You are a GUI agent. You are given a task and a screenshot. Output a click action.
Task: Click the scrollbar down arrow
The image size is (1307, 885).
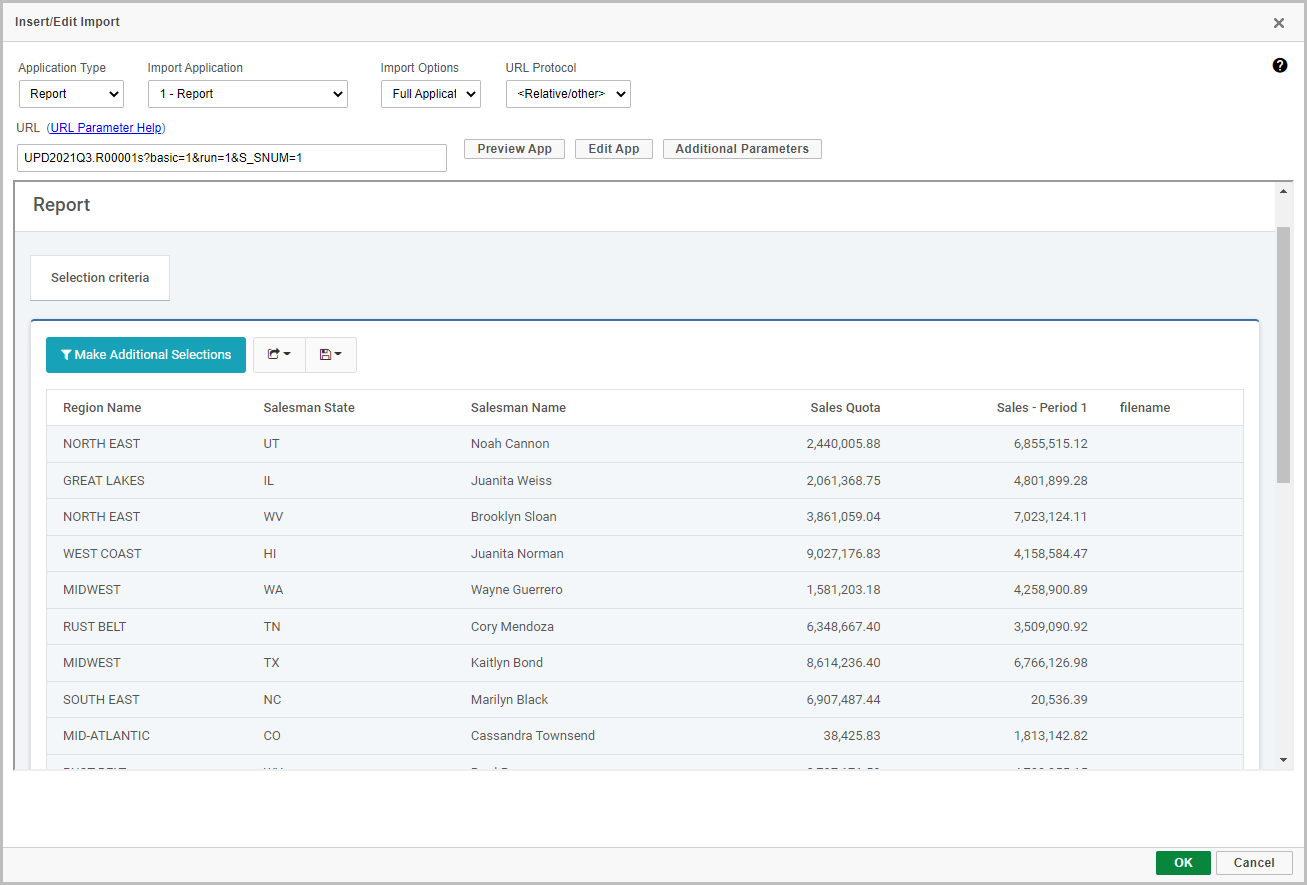click(x=1284, y=761)
